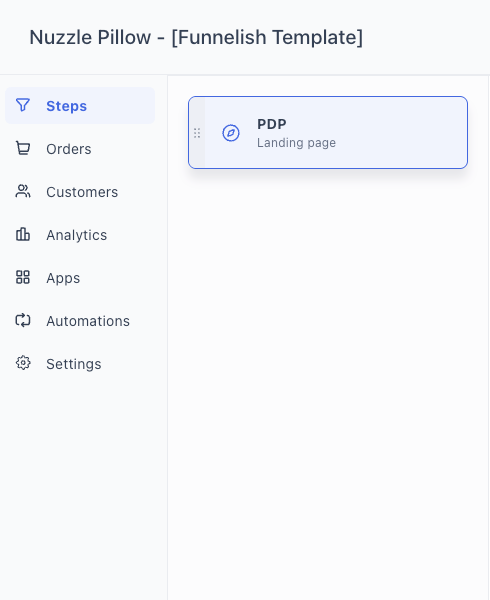Viewport: 490px width, 600px height.
Task: Open the Automations label in the sidebar
Action: click(88, 321)
